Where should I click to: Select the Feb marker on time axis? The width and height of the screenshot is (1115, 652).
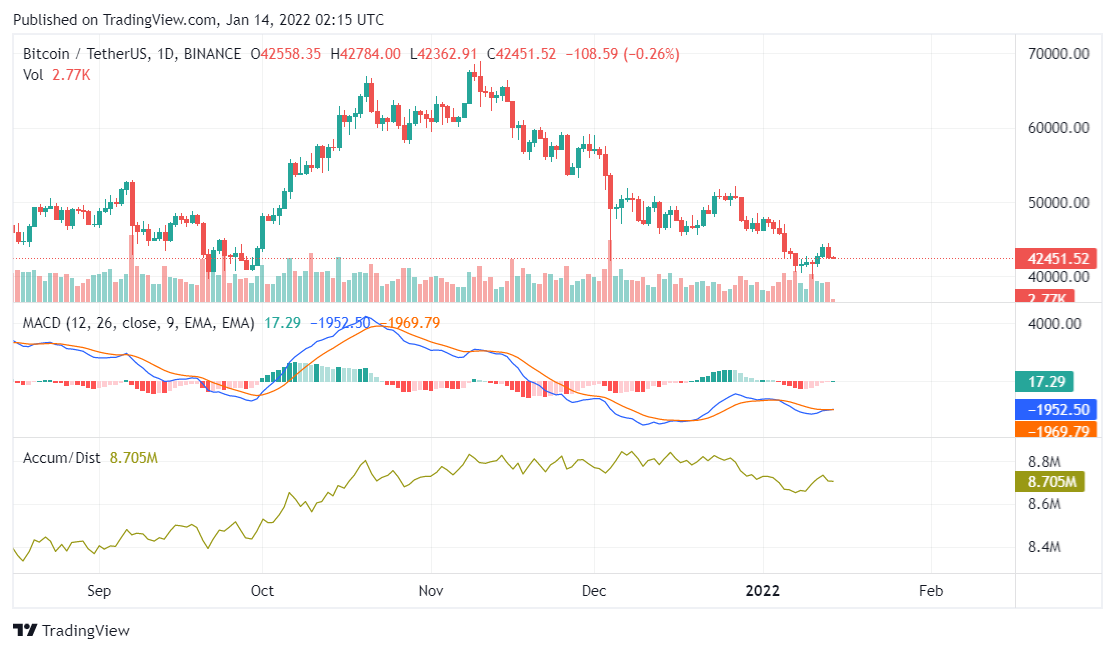tap(930, 590)
